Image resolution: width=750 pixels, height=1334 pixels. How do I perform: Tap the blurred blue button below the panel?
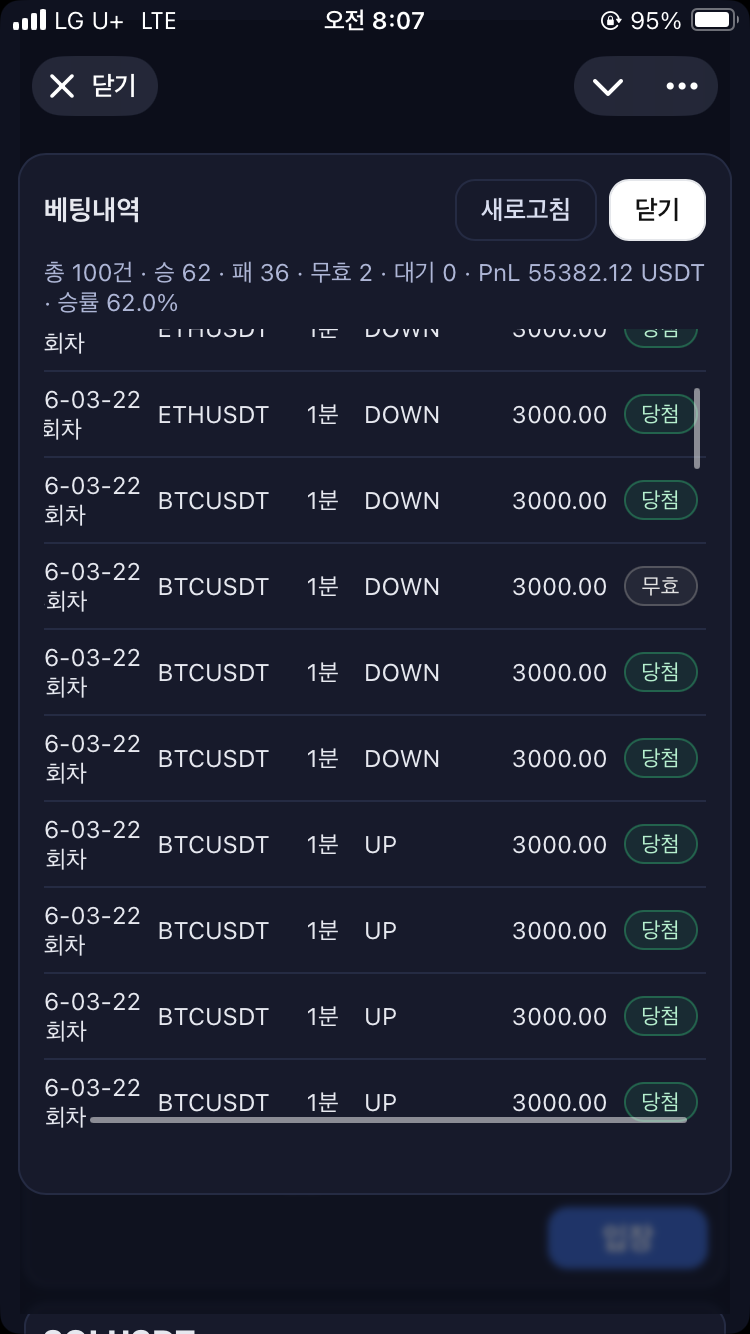click(627, 1239)
